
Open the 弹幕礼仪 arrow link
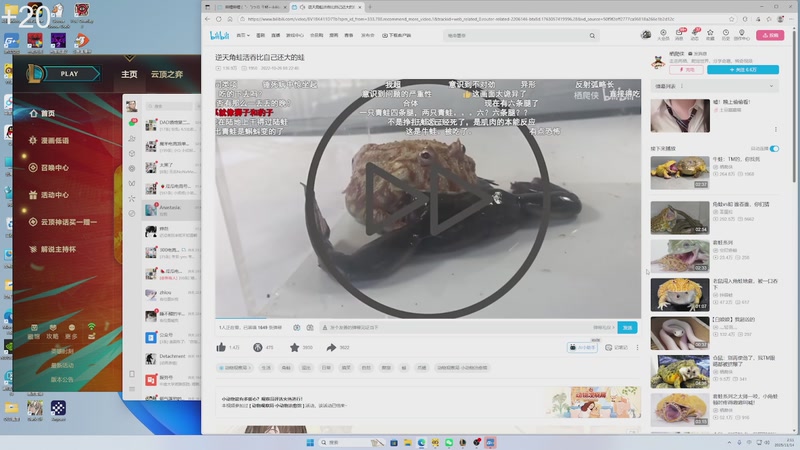[604, 328]
